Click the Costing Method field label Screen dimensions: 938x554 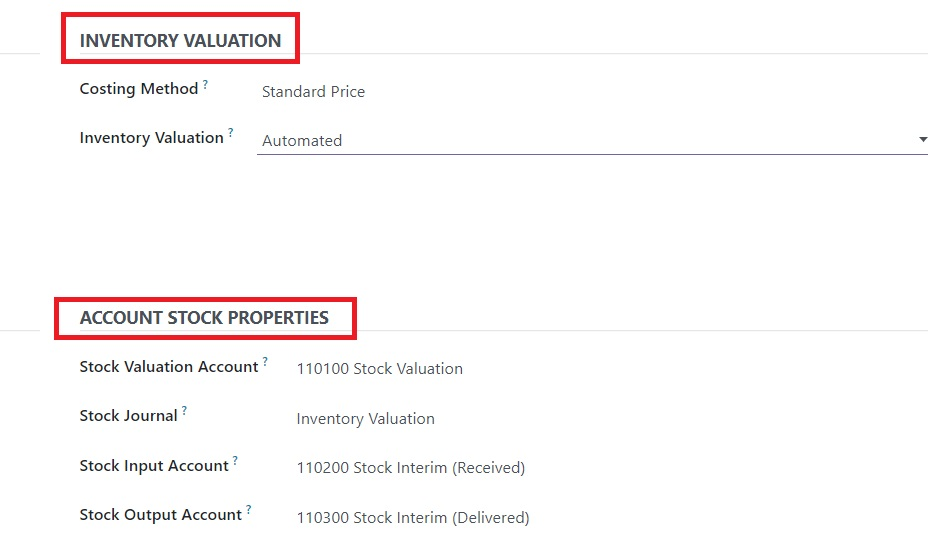click(139, 89)
